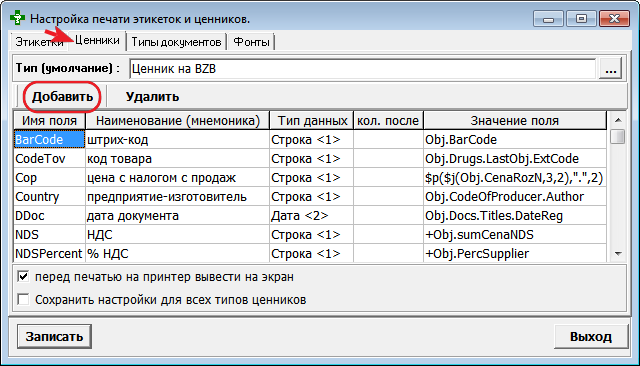The height and width of the screenshot is (366, 640).
Task: Click the Значение поля column header
Action: 515,121
